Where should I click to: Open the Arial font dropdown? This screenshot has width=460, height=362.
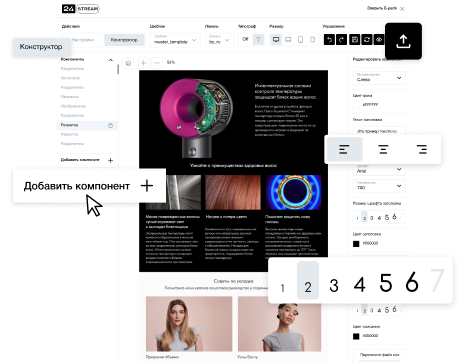tap(379, 169)
